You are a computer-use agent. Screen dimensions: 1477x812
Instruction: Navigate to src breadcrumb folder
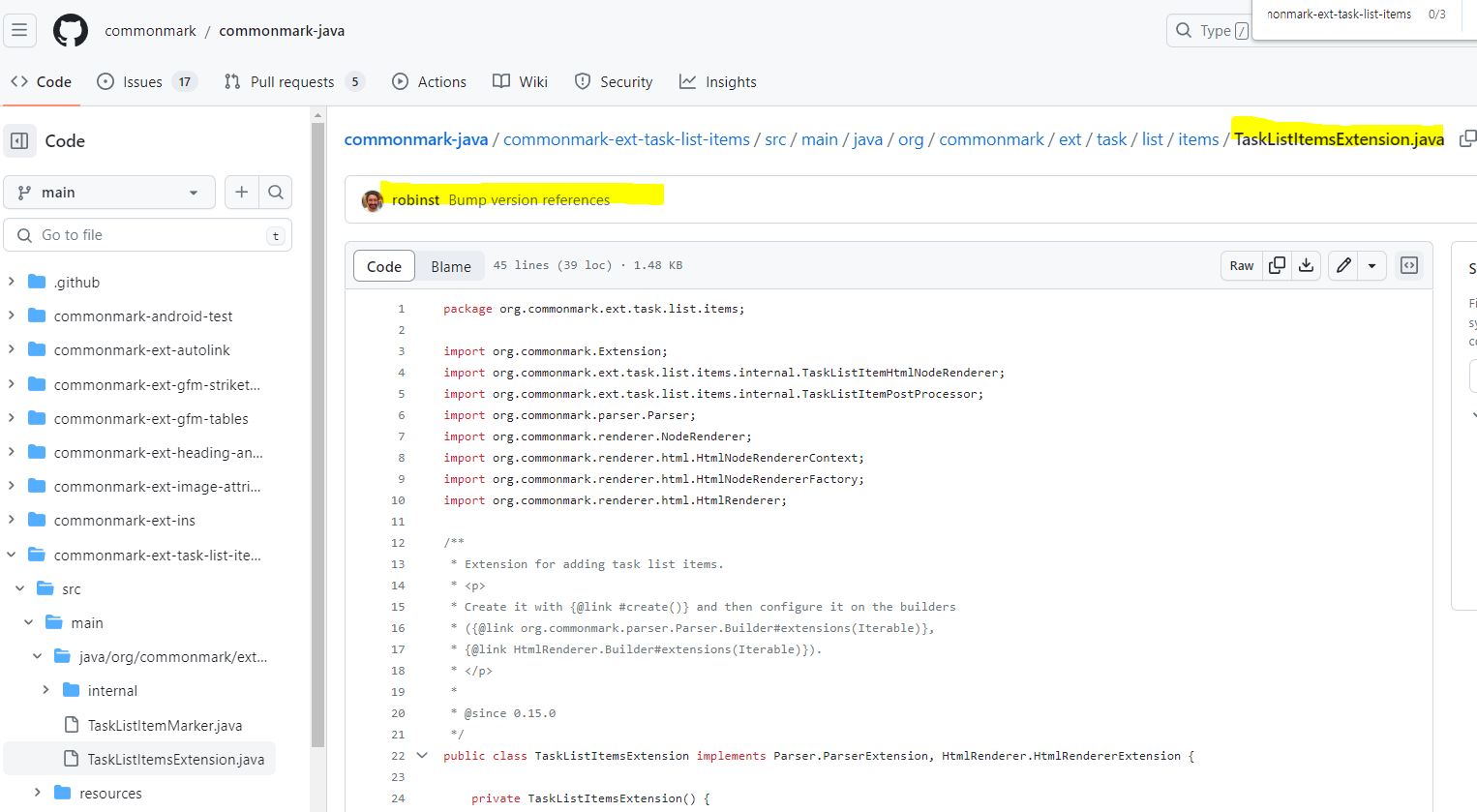tap(775, 139)
